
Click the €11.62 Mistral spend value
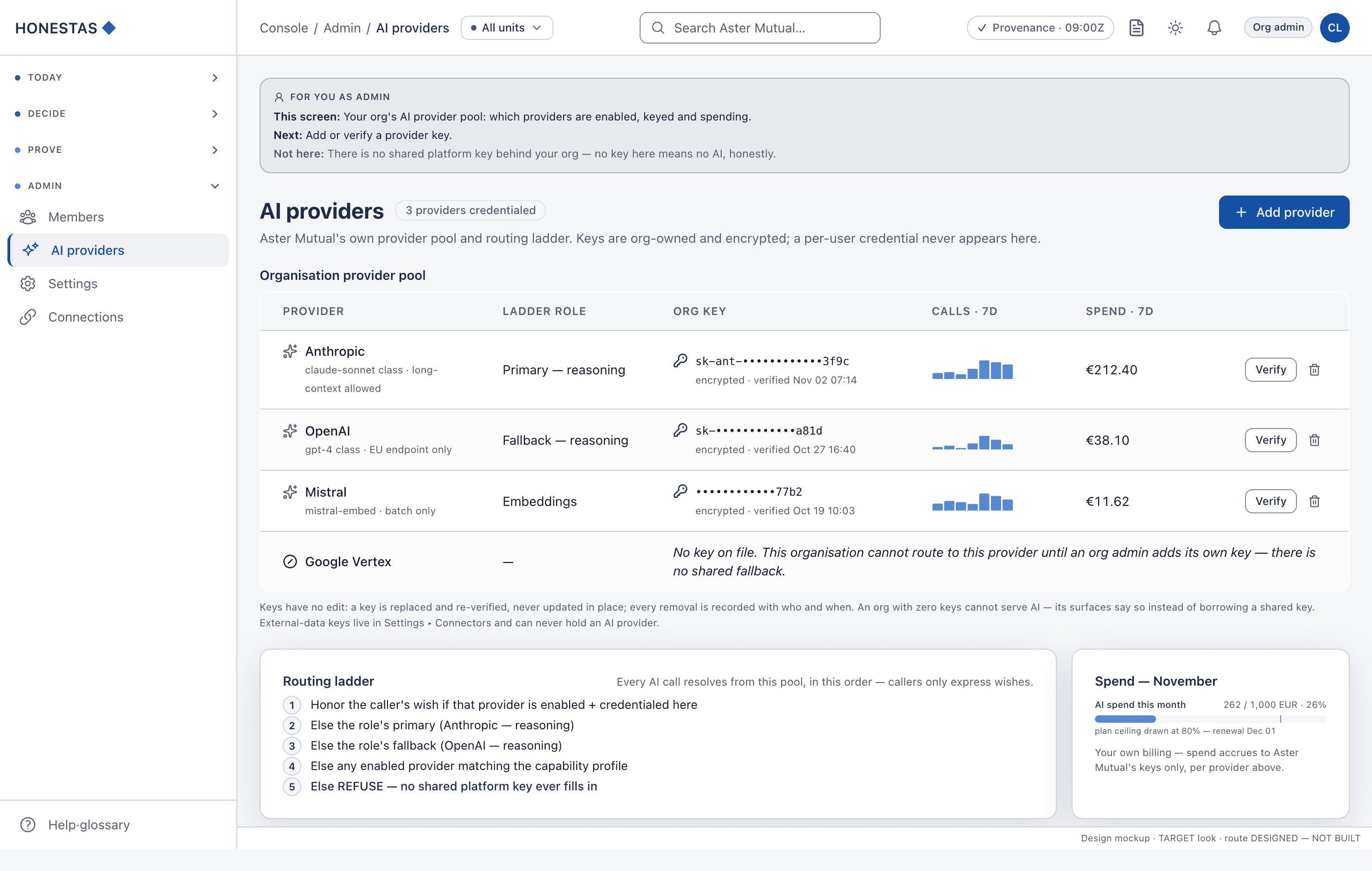[x=1107, y=501]
